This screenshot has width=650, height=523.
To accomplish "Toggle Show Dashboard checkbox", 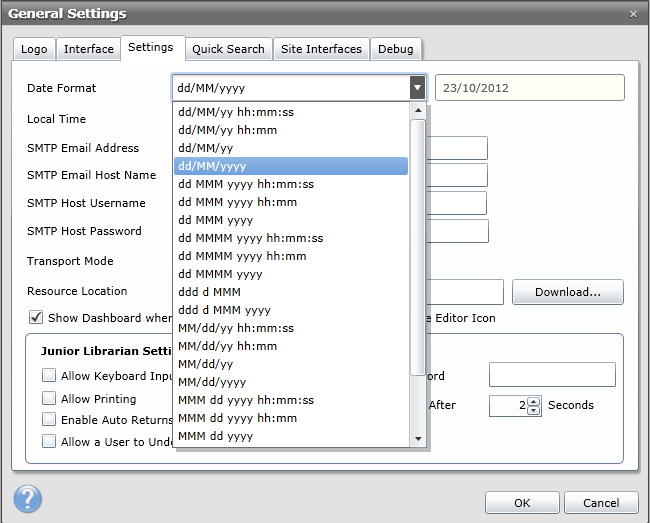I will coord(36,318).
